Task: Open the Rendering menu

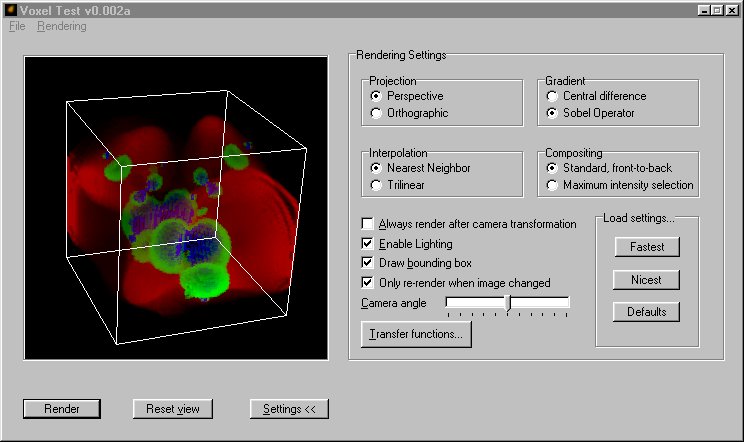Action: click(62, 26)
